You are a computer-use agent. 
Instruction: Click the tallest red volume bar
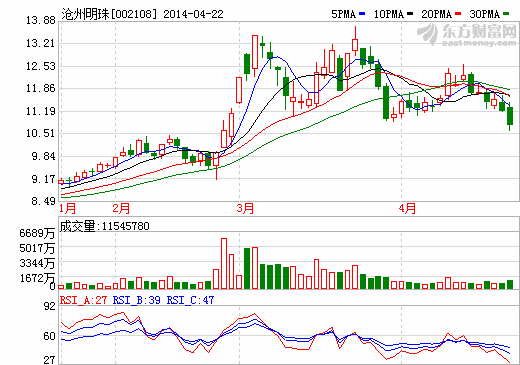pos(224,263)
